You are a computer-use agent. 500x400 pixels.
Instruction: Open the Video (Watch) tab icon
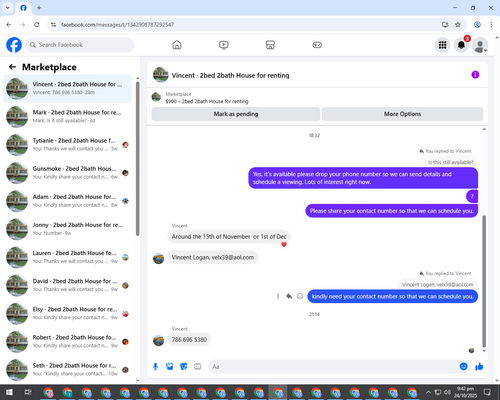tap(224, 45)
